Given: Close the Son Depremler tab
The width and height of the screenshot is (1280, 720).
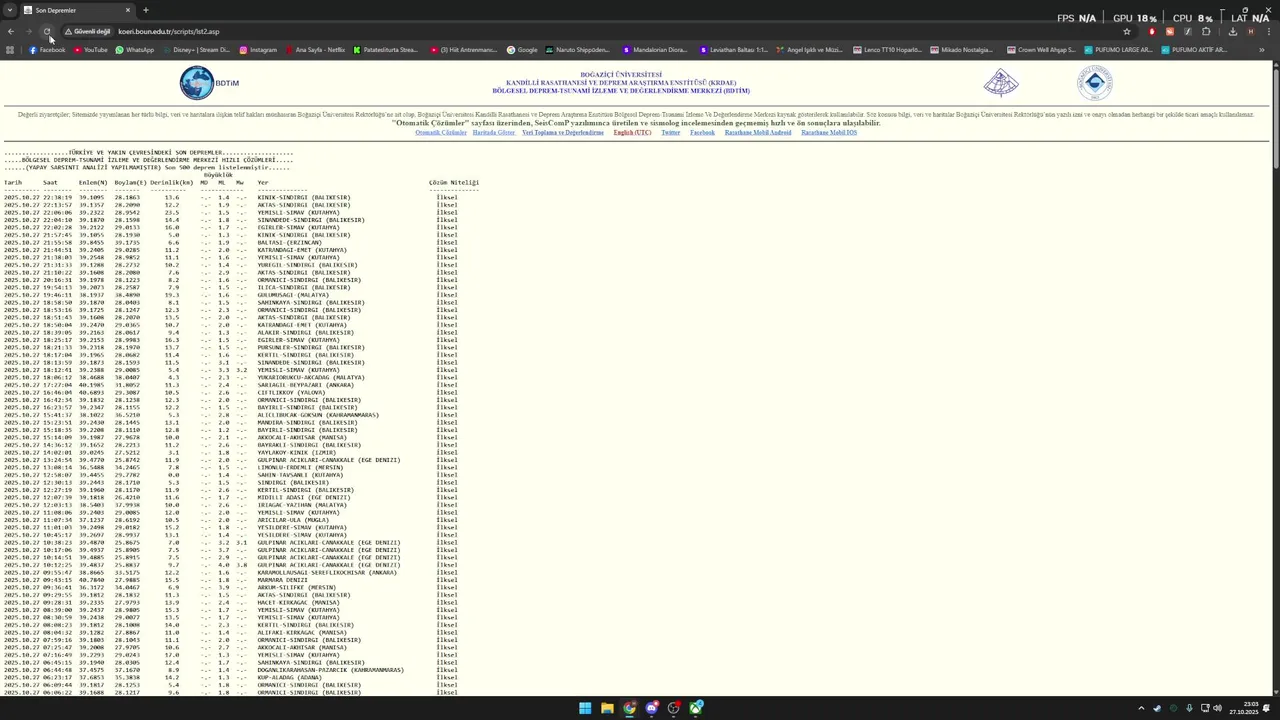Looking at the screenshot, I should tap(128, 10).
